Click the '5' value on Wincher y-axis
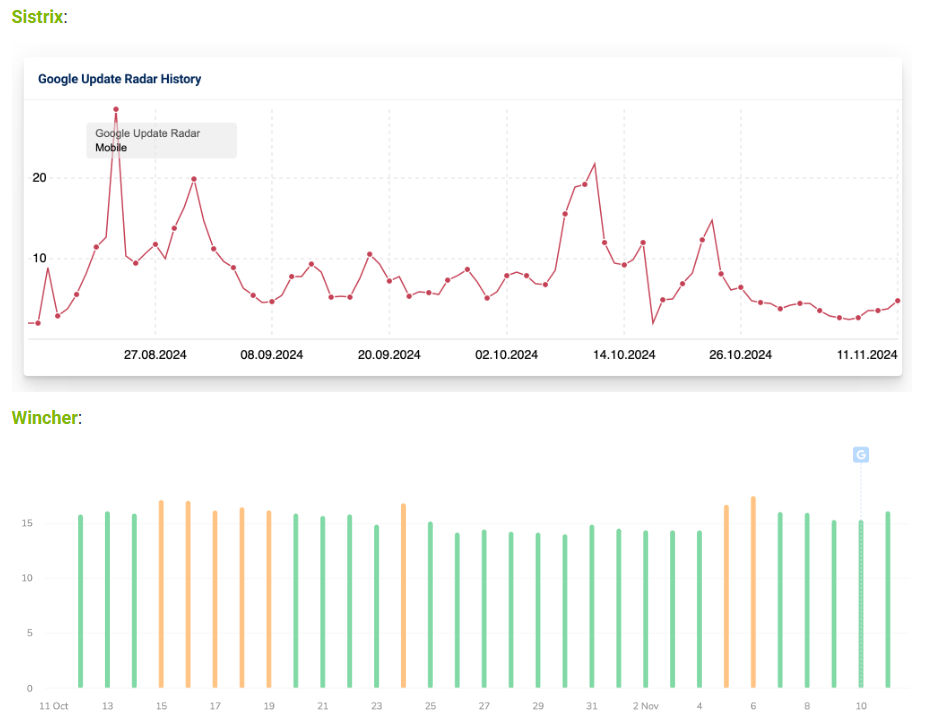This screenshot has width=929, height=721. (x=30, y=633)
